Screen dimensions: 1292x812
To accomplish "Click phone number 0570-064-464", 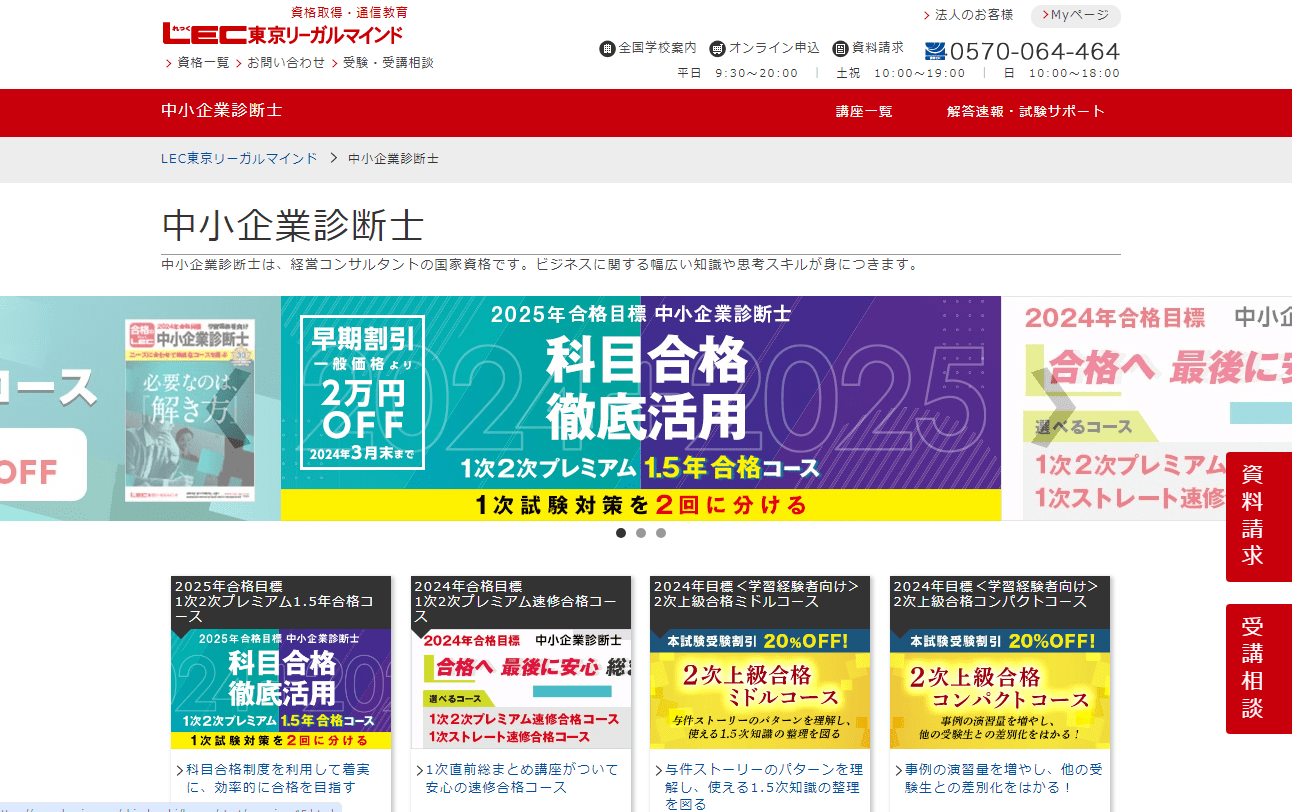I will pos(1035,51).
